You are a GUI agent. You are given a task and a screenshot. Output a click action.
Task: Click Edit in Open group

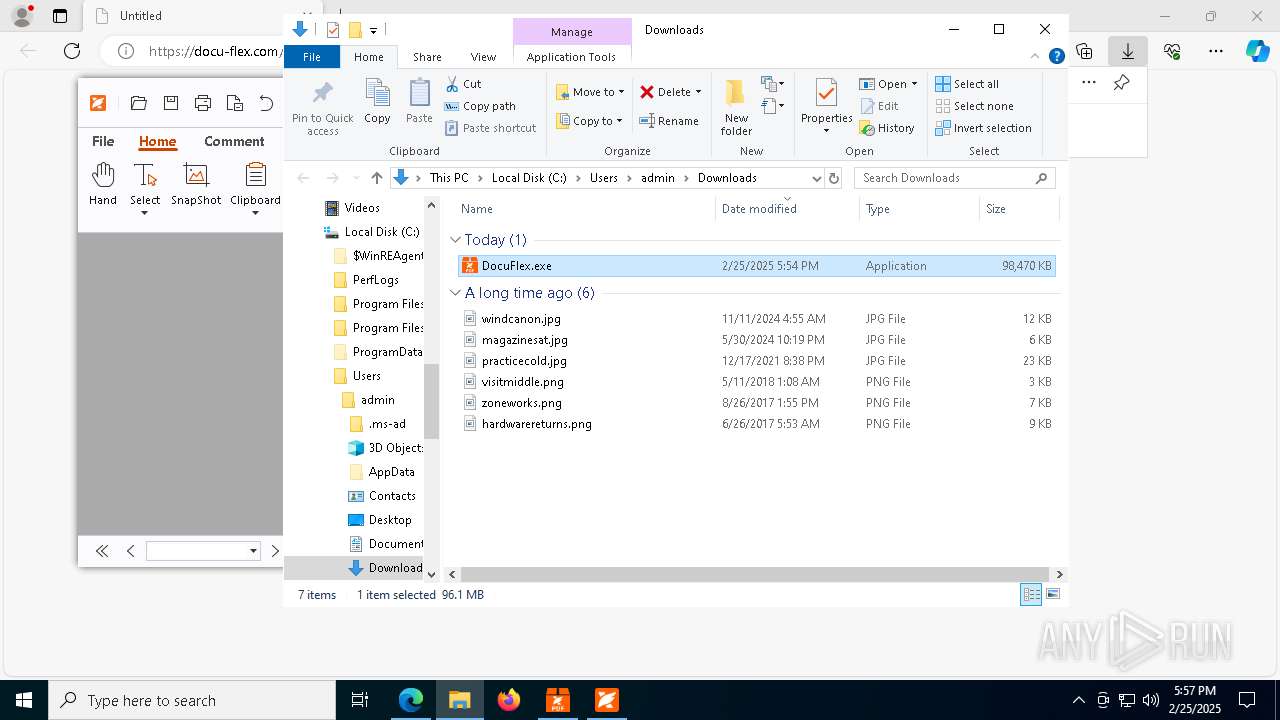[x=879, y=106]
